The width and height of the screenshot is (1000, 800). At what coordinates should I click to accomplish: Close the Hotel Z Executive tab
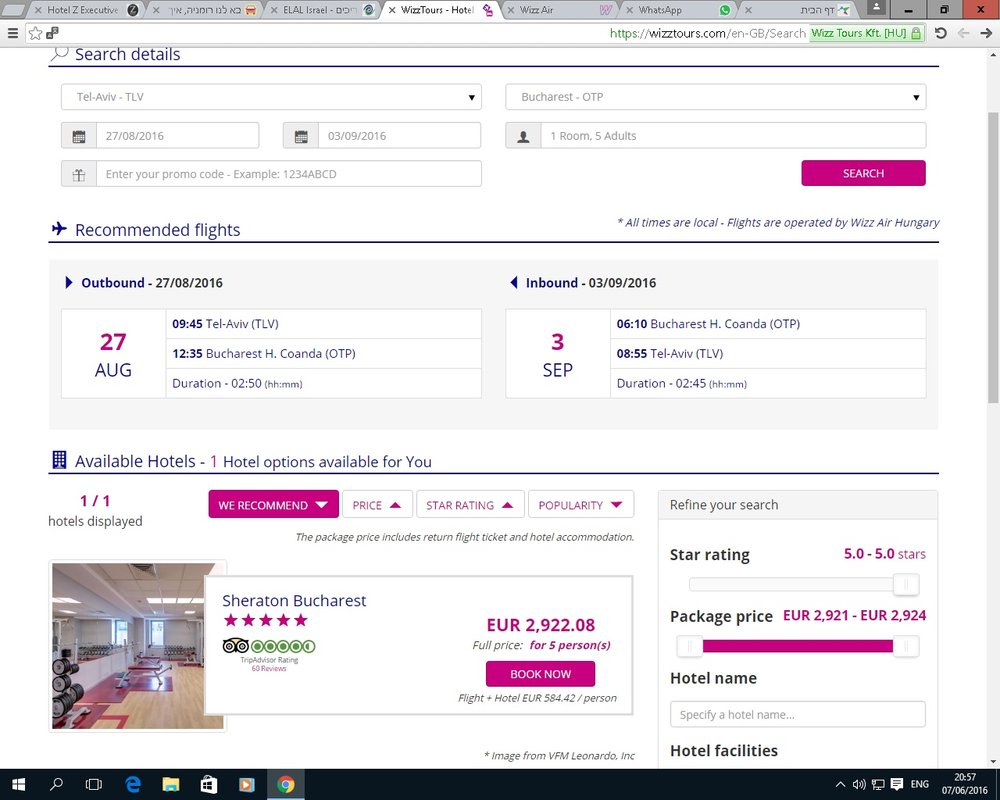click(38, 10)
